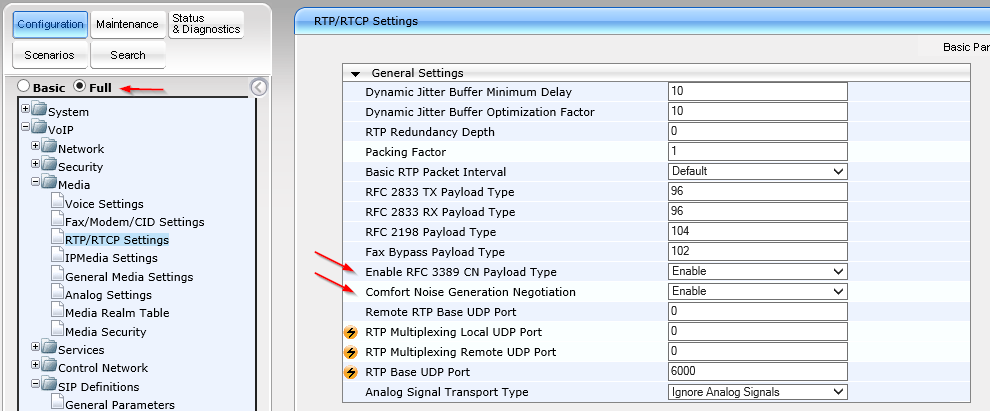This screenshot has width=990, height=411.
Task: Click the Security folder icon
Action: point(49,165)
